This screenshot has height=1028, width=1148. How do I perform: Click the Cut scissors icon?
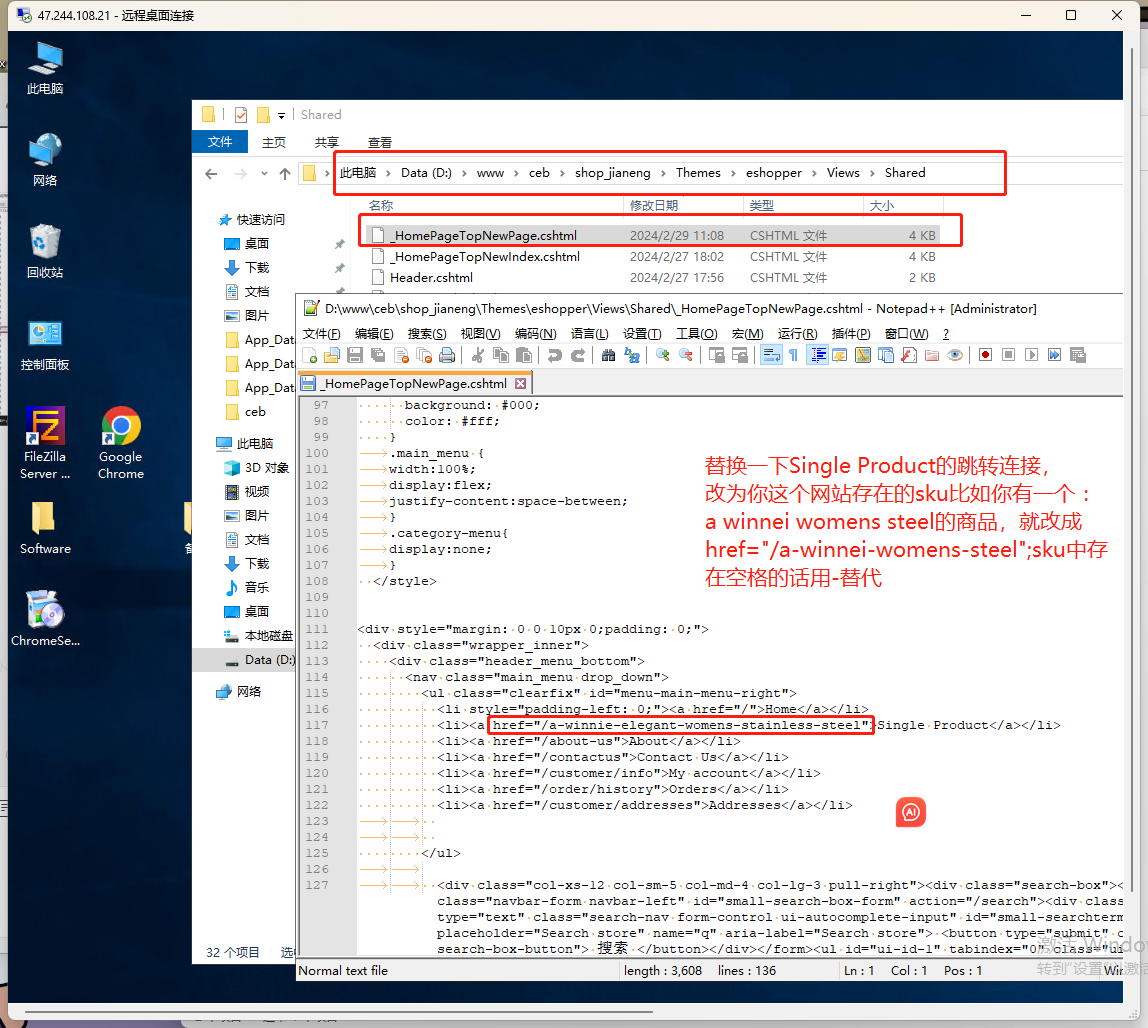click(478, 355)
